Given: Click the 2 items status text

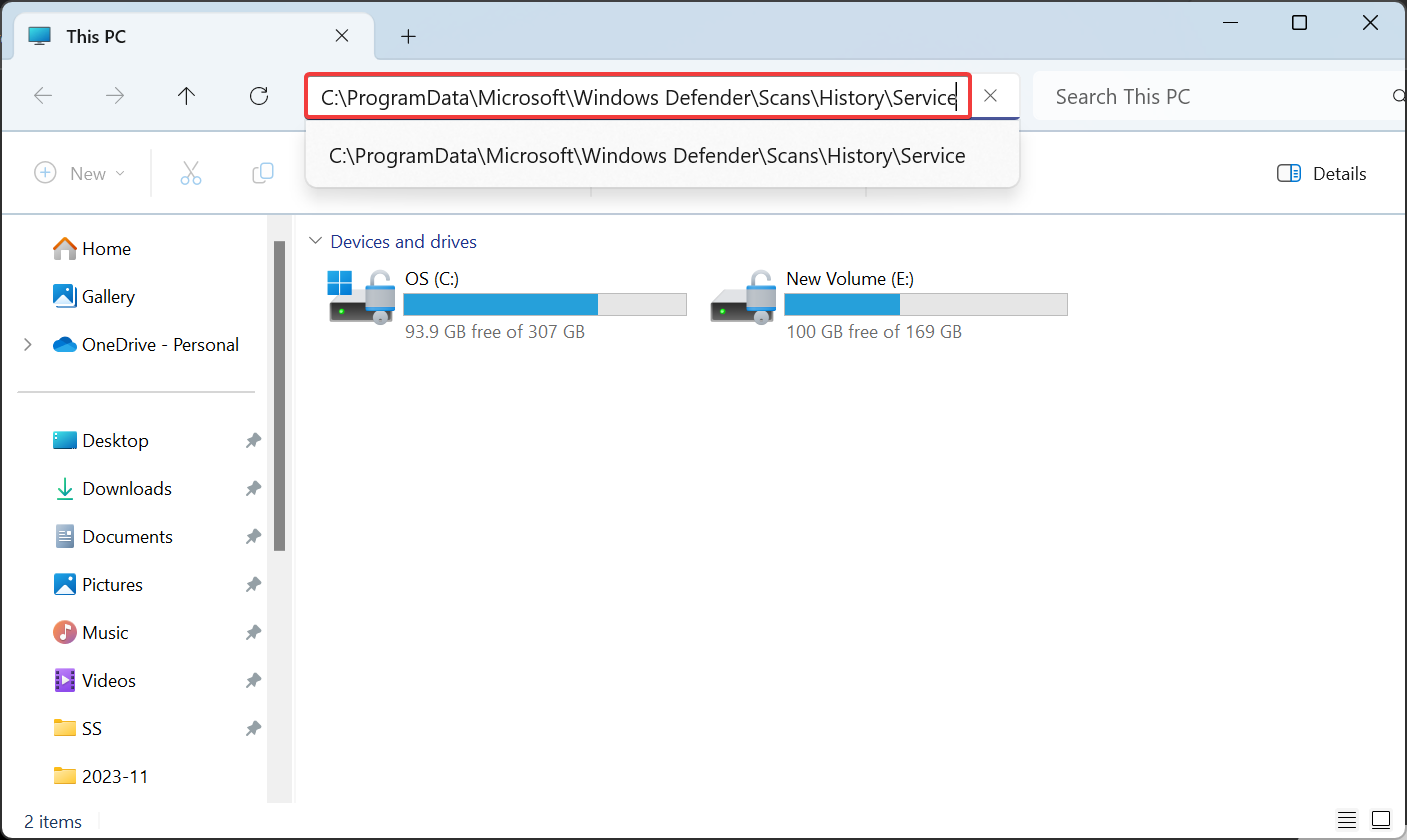Looking at the screenshot, I should pos(53,822).
